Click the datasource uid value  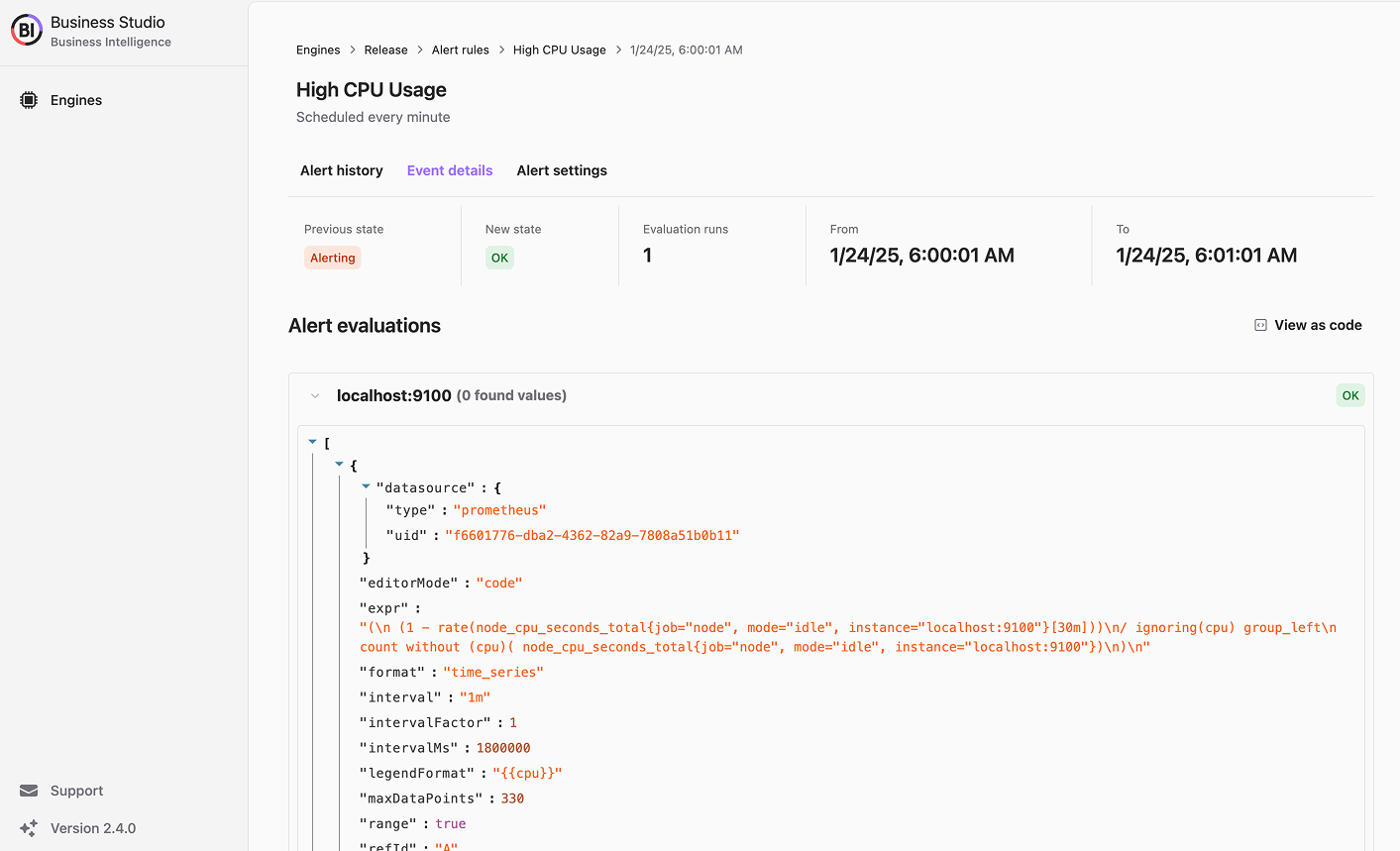(x=592, y=535)
